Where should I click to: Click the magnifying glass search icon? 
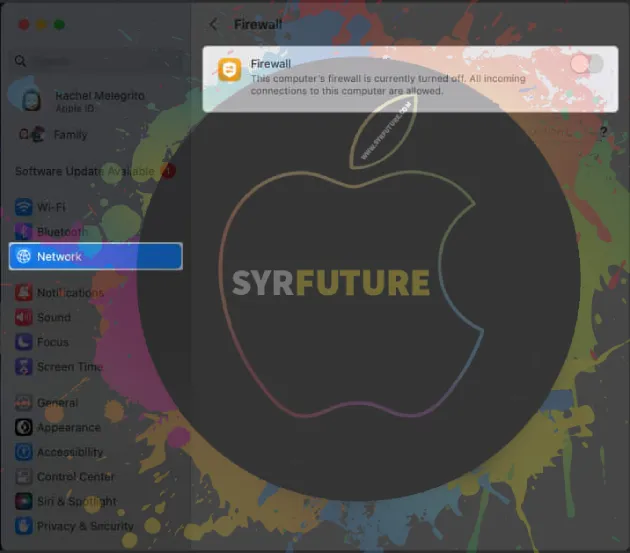point(20,61)
